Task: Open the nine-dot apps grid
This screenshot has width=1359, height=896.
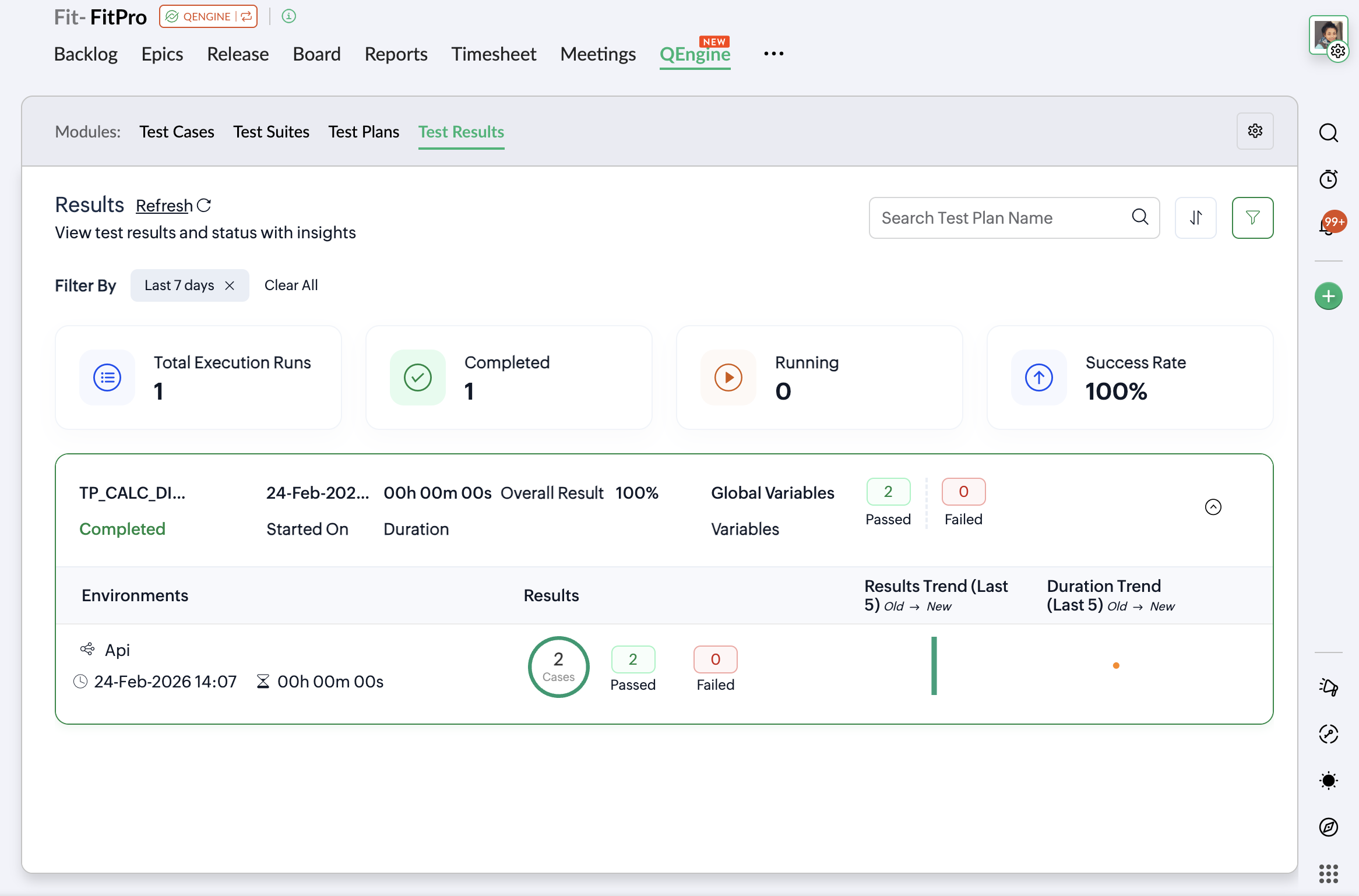Action: (x=1328, y=873)
